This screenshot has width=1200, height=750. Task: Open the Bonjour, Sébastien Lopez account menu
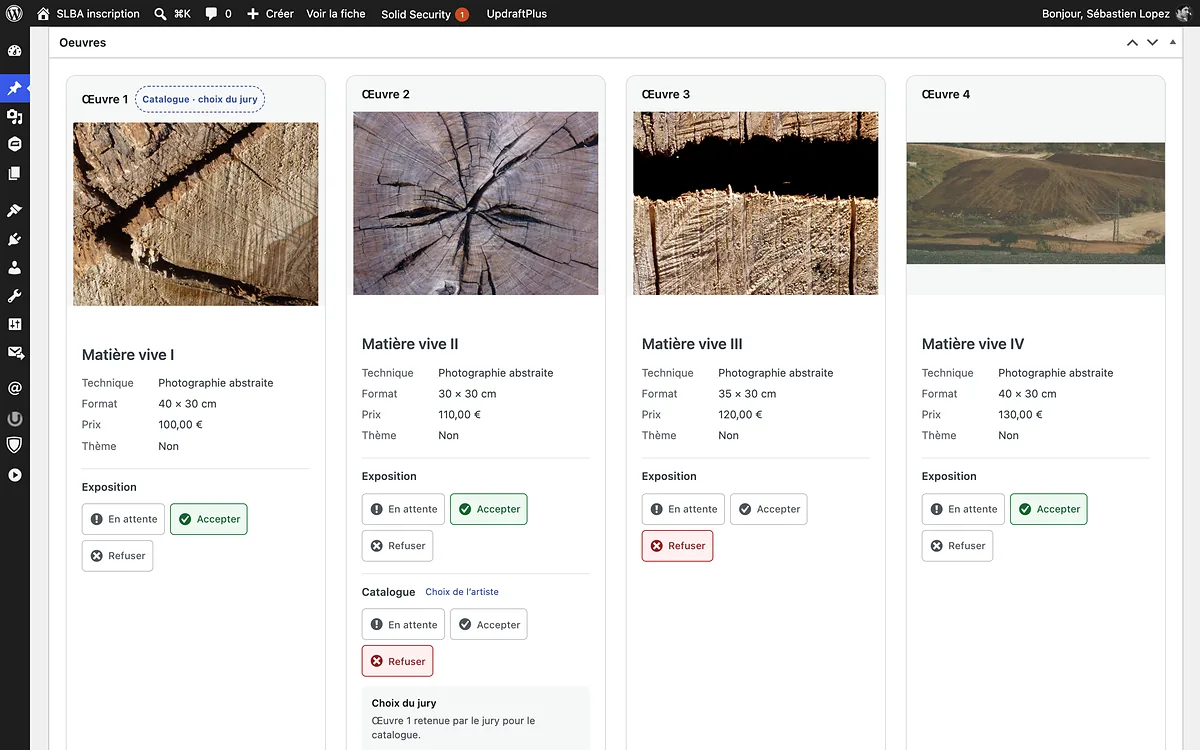1117,14
